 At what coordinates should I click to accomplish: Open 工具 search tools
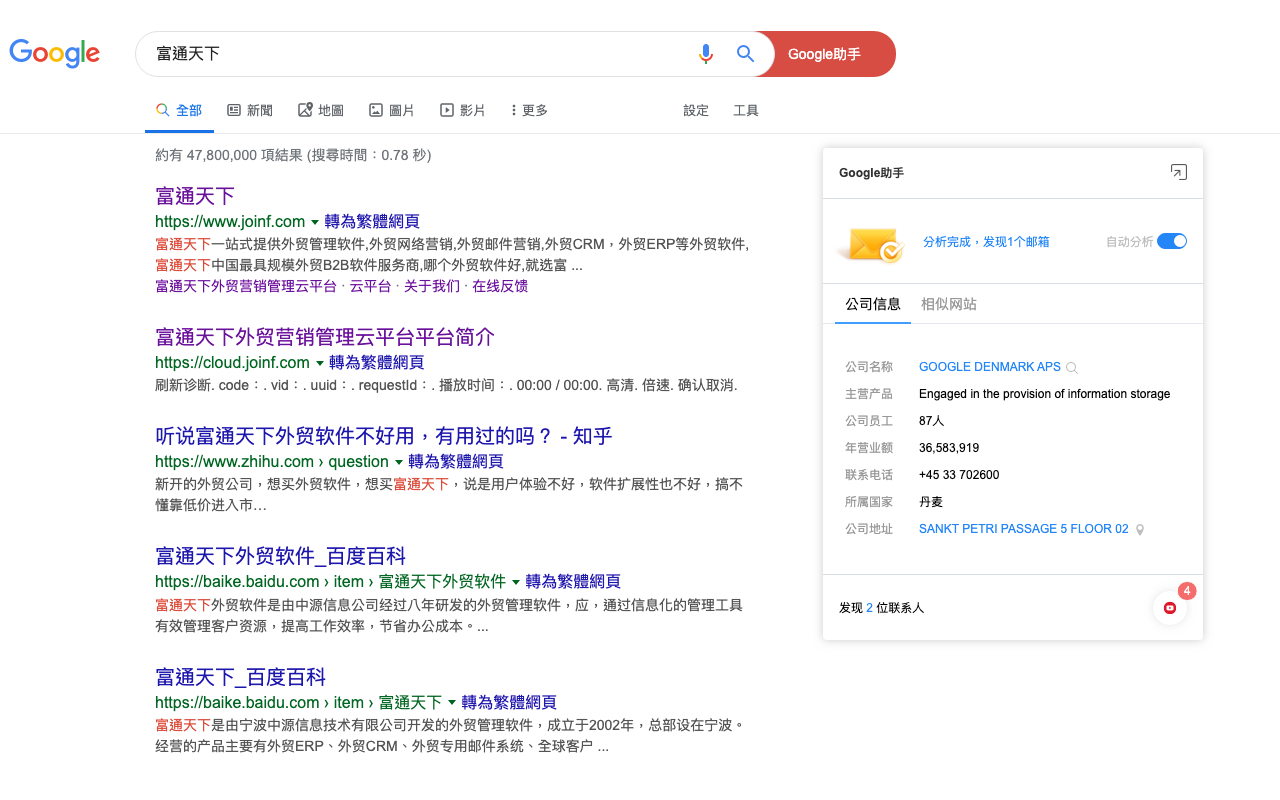click(746, 110)
